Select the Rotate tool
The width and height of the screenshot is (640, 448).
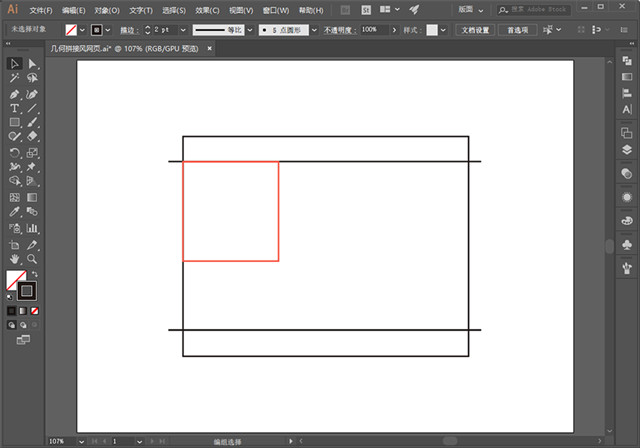click(x=15, y=153)
